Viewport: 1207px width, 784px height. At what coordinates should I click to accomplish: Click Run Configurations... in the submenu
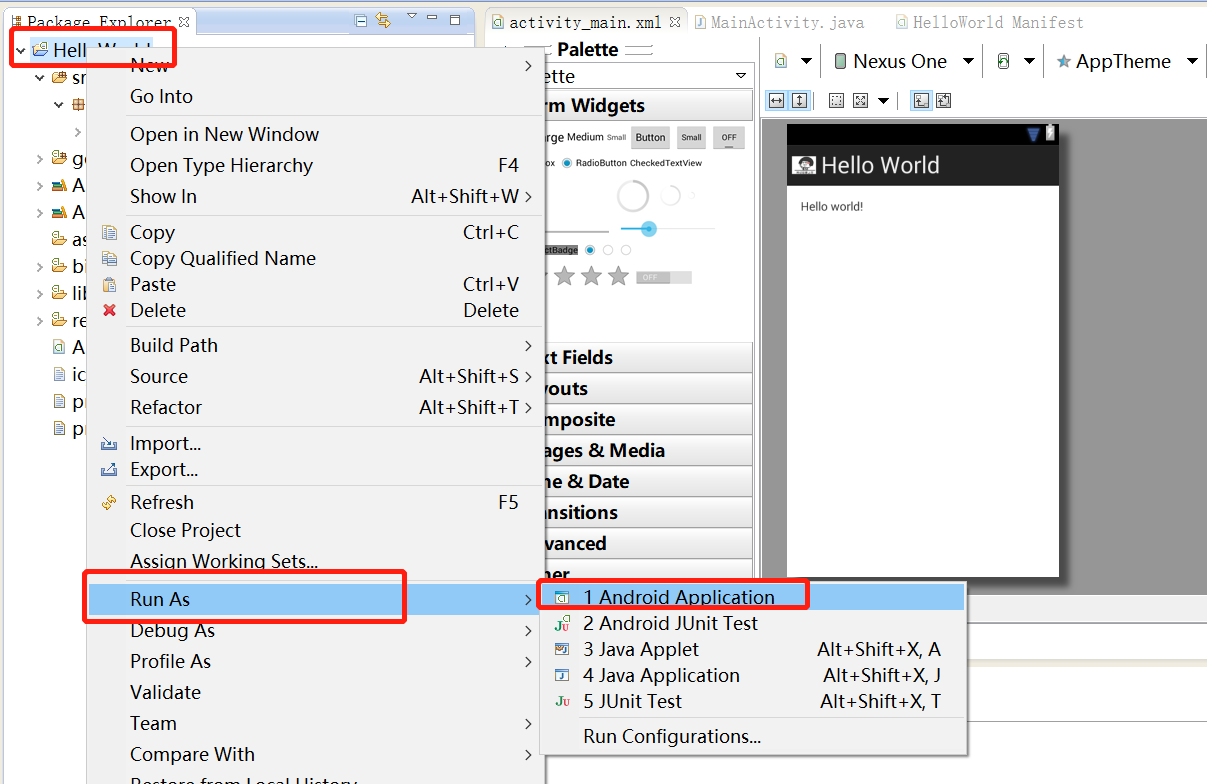click(x=752, y=736)
